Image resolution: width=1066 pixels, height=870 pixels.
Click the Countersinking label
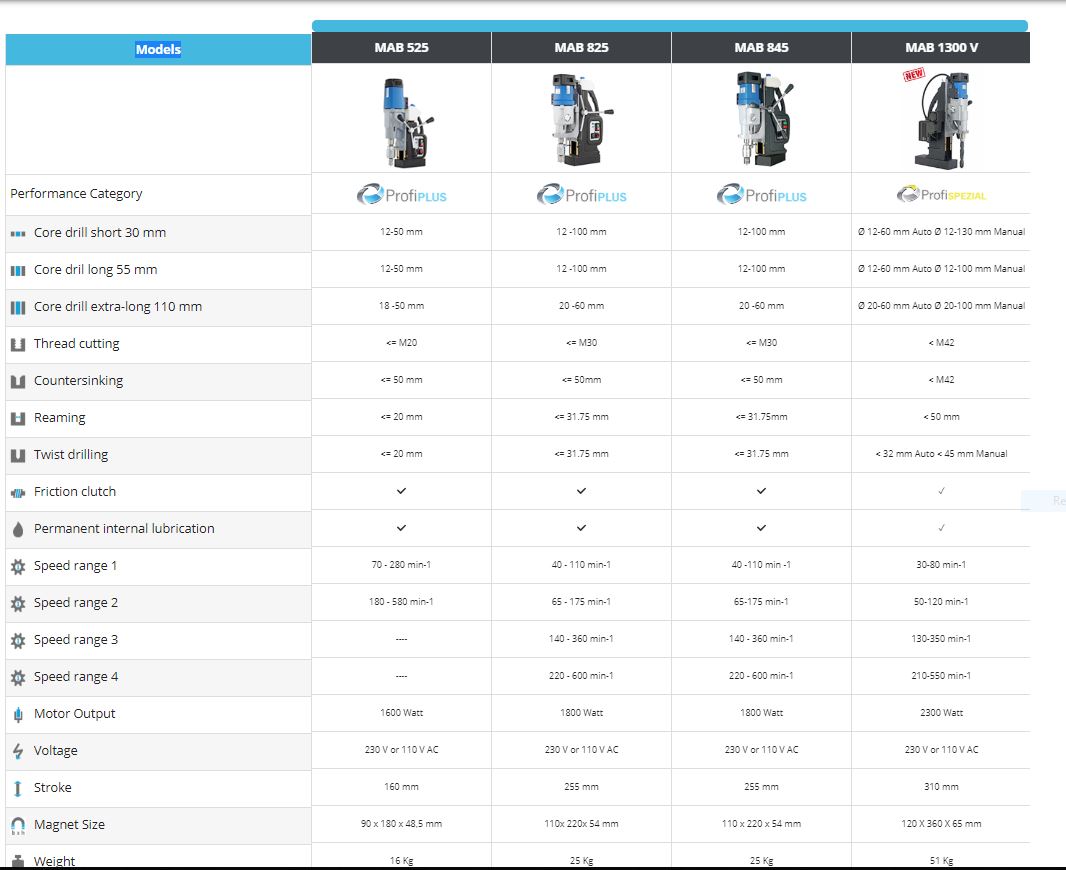(x=78, y=381)
